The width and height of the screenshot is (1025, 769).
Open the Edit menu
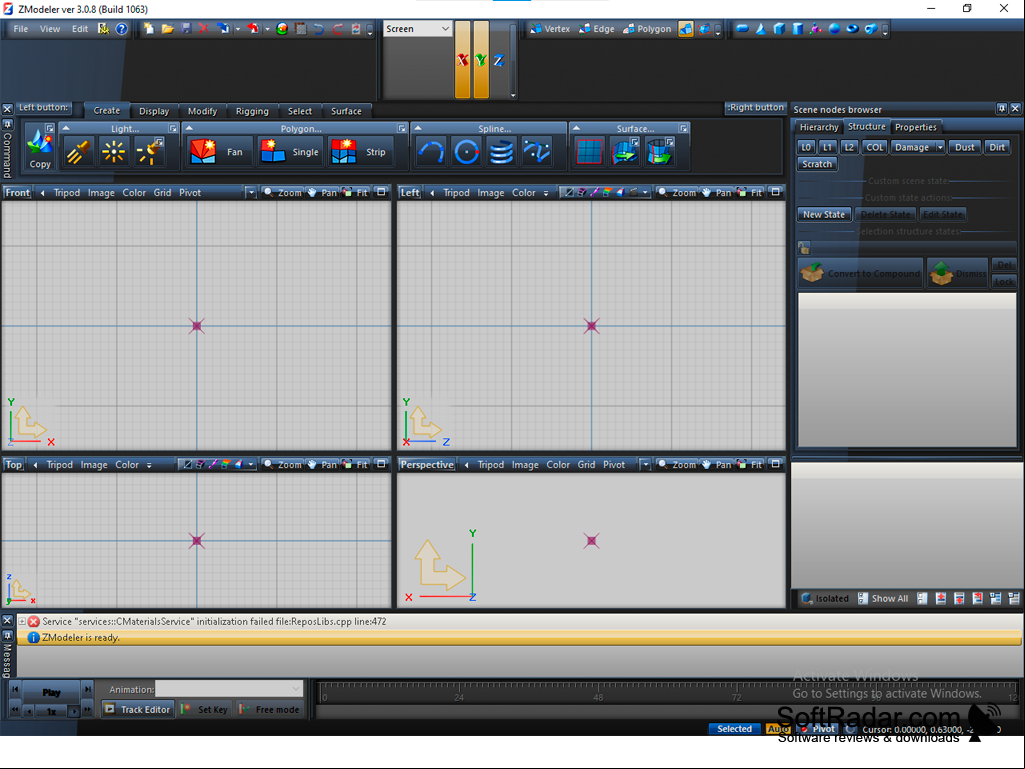click(x=80, y=29)
